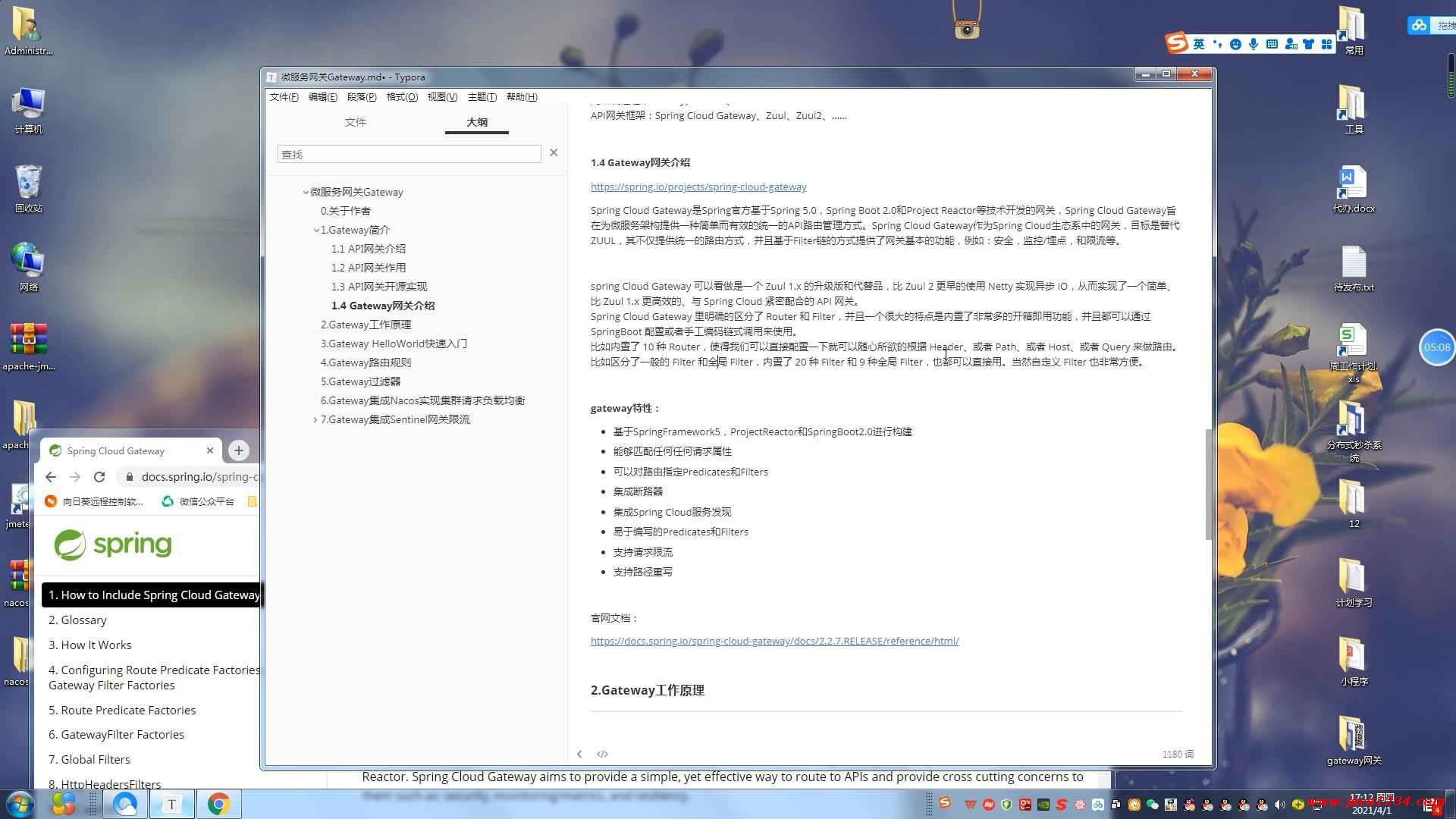Click the sidebar back arrow icon in Typora

pyautogui.click(x=579, y=754)
